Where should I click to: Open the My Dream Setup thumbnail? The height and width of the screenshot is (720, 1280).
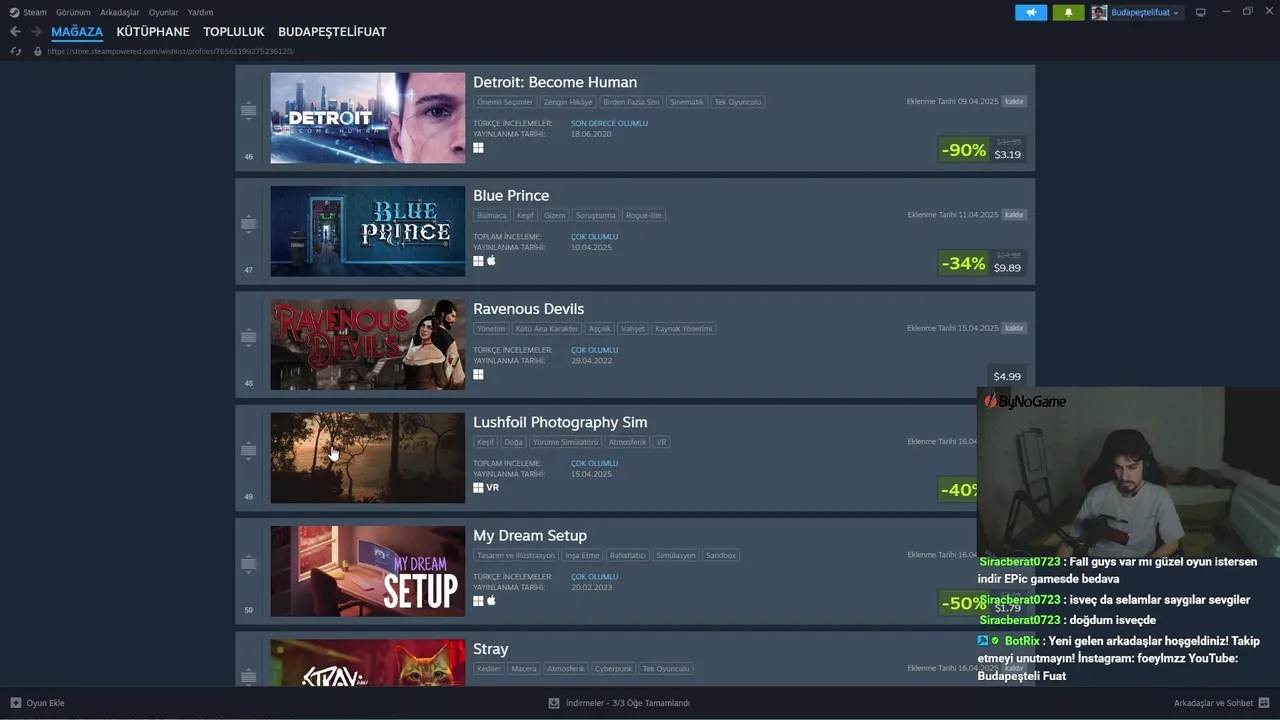point(368,571)
